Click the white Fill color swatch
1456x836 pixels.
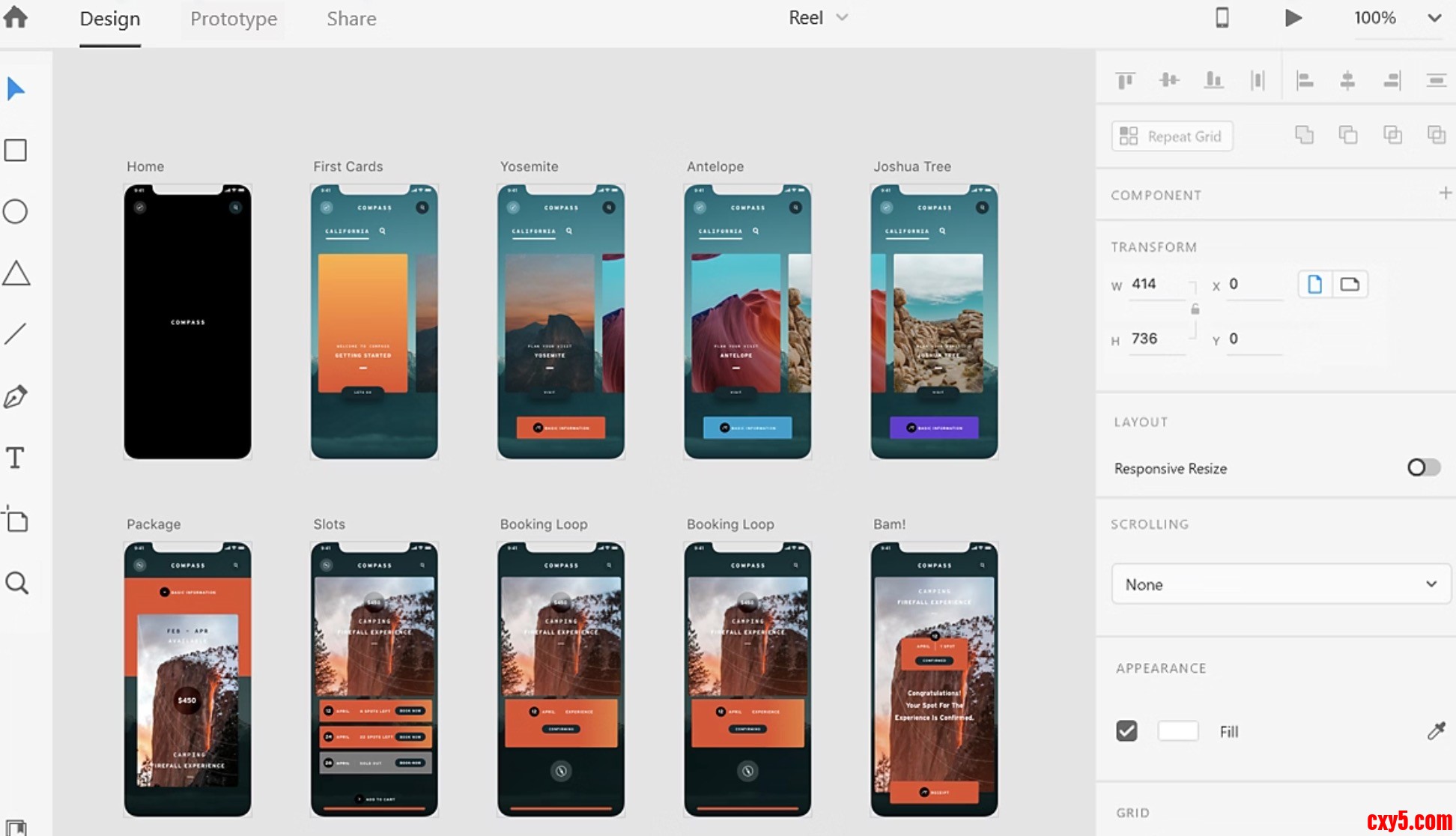1177,731
